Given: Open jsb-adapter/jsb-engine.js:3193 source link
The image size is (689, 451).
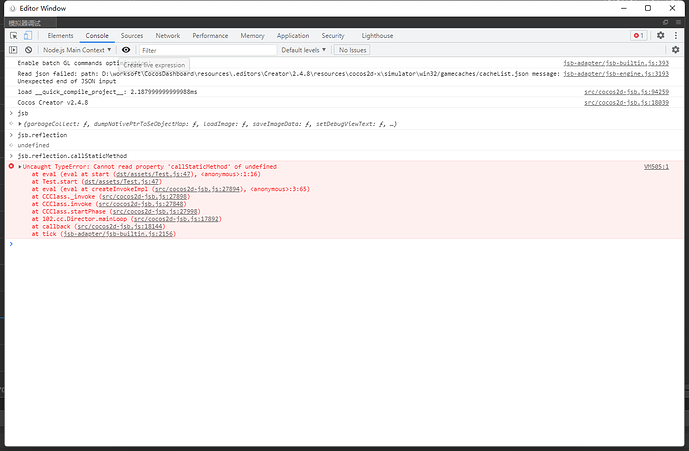Looking at the screenshot, I should pyautogui.click(x=616, y=74).
